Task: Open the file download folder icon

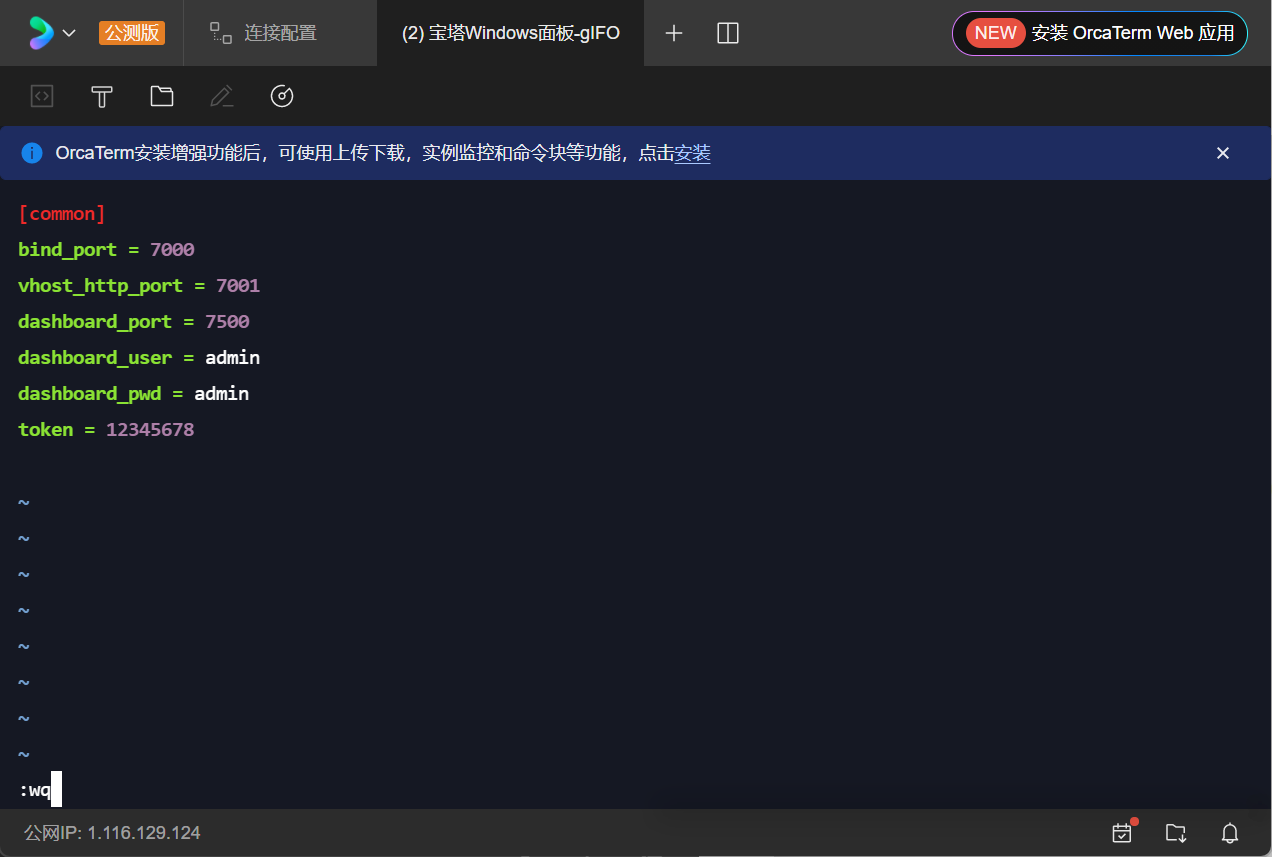Action: point(1176,833)
